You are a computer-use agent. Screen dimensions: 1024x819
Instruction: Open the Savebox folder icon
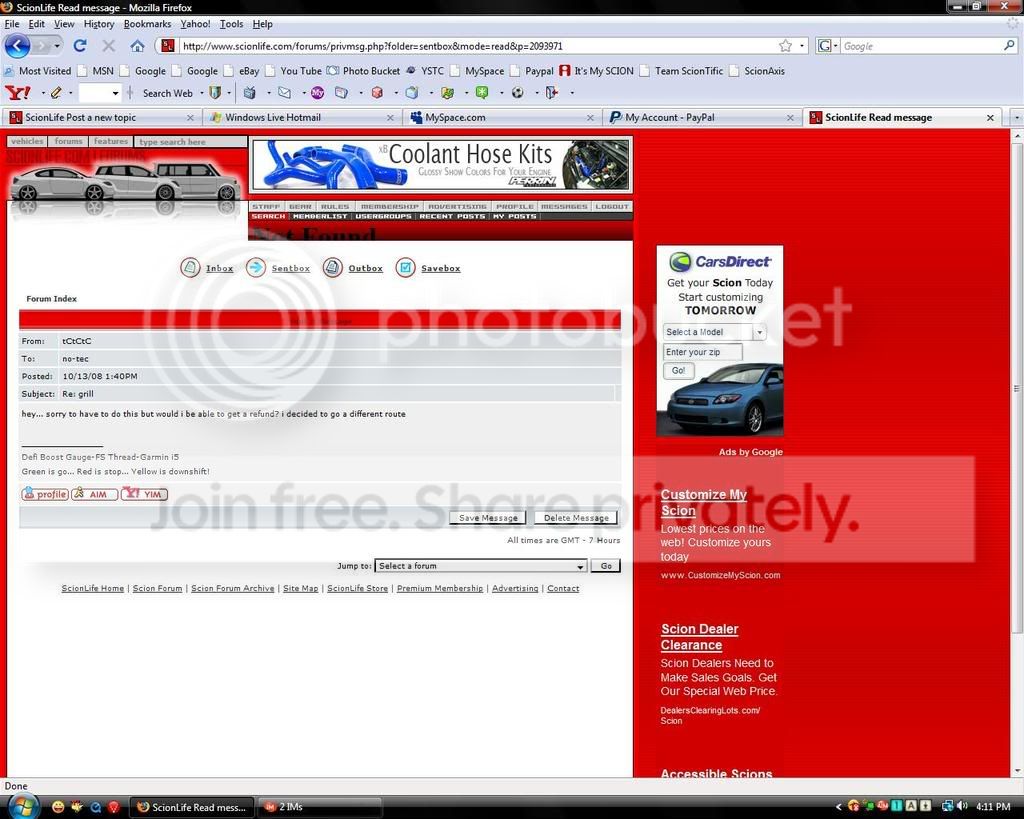click(x=405, y=268)
